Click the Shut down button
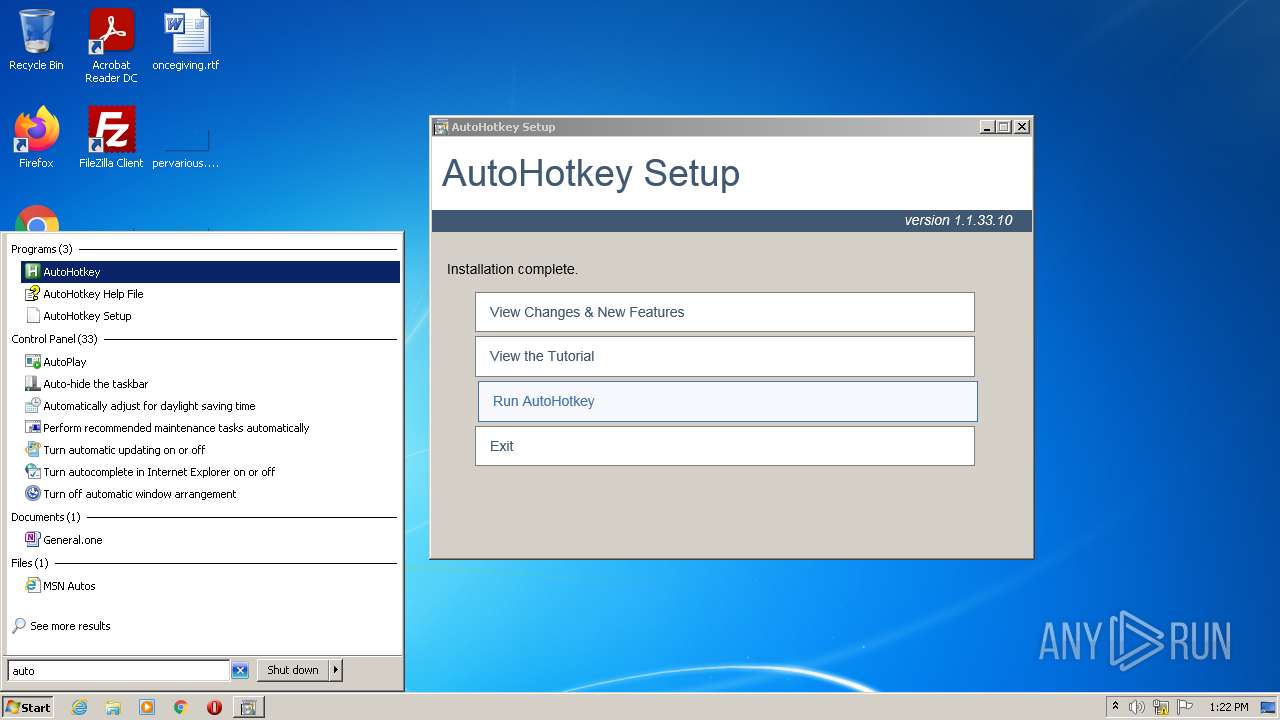The height and width of the screenshot is (720, 1280). [x=292, y=670]
